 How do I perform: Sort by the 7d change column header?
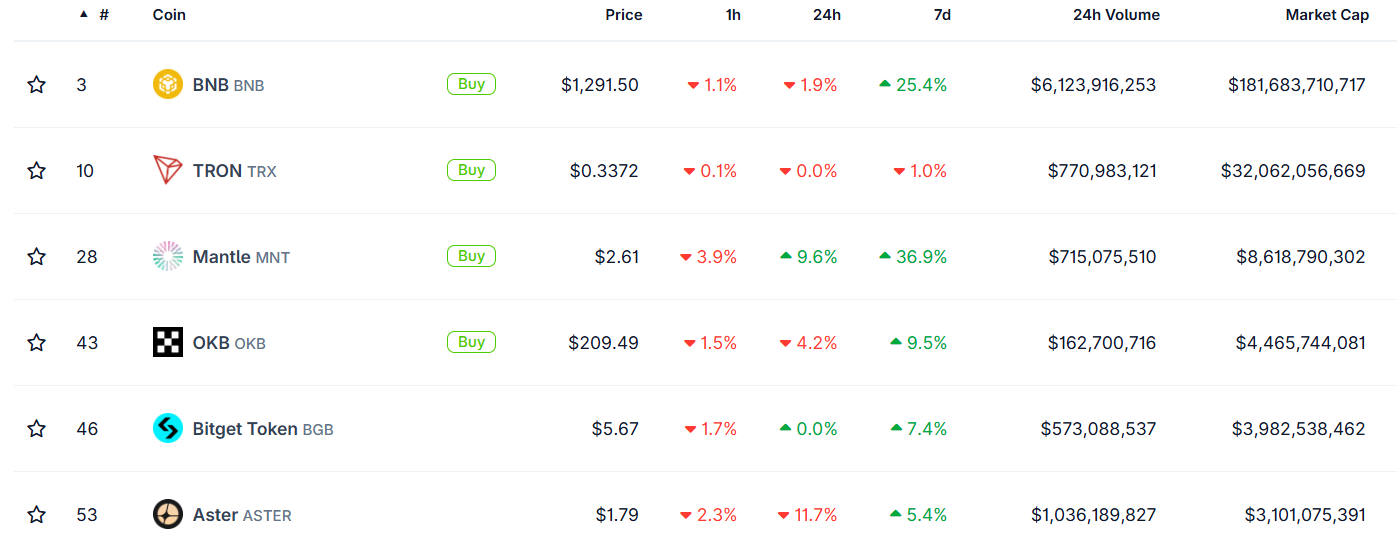[x=942, y=15]
